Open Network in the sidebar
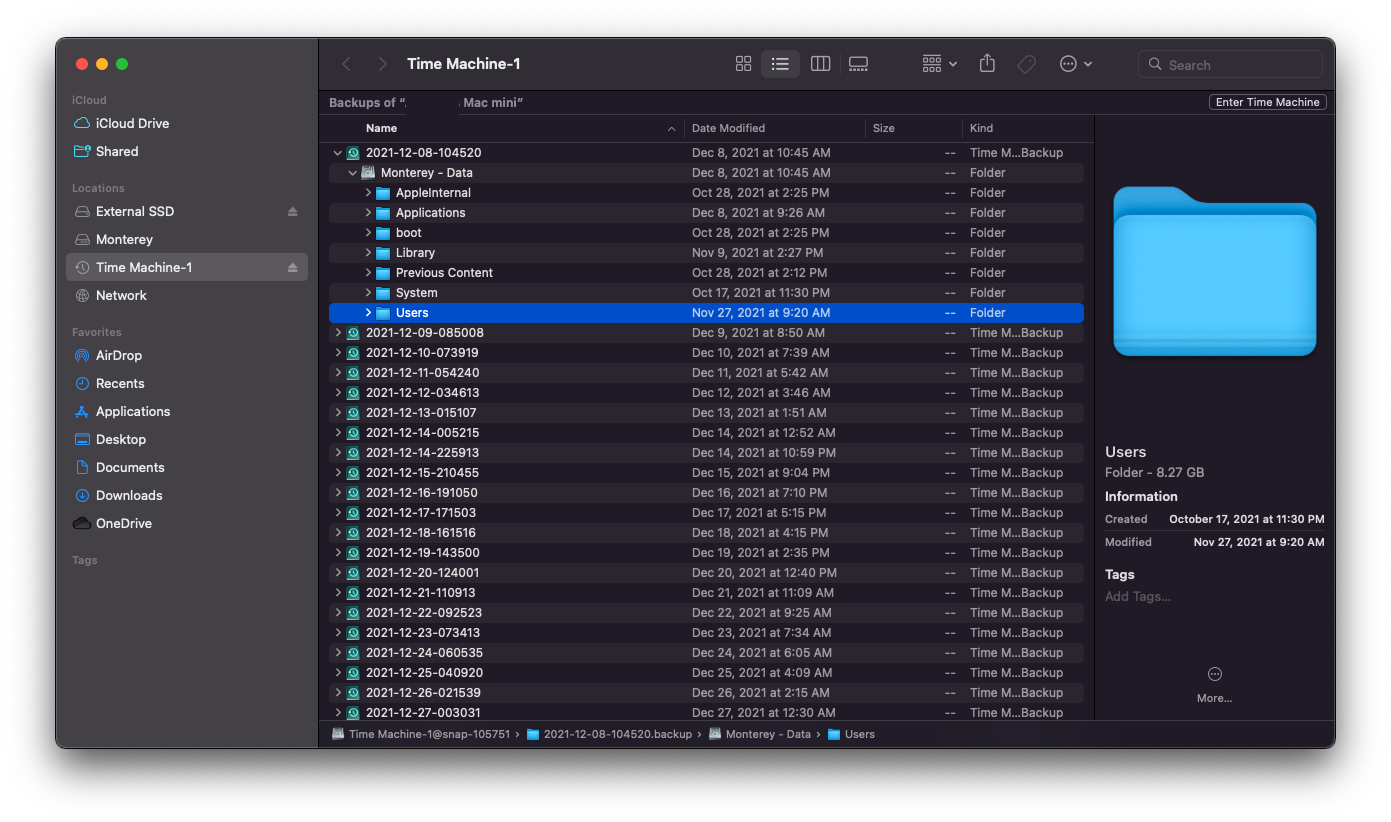The image size is (1391, 822). coord(187,296)
